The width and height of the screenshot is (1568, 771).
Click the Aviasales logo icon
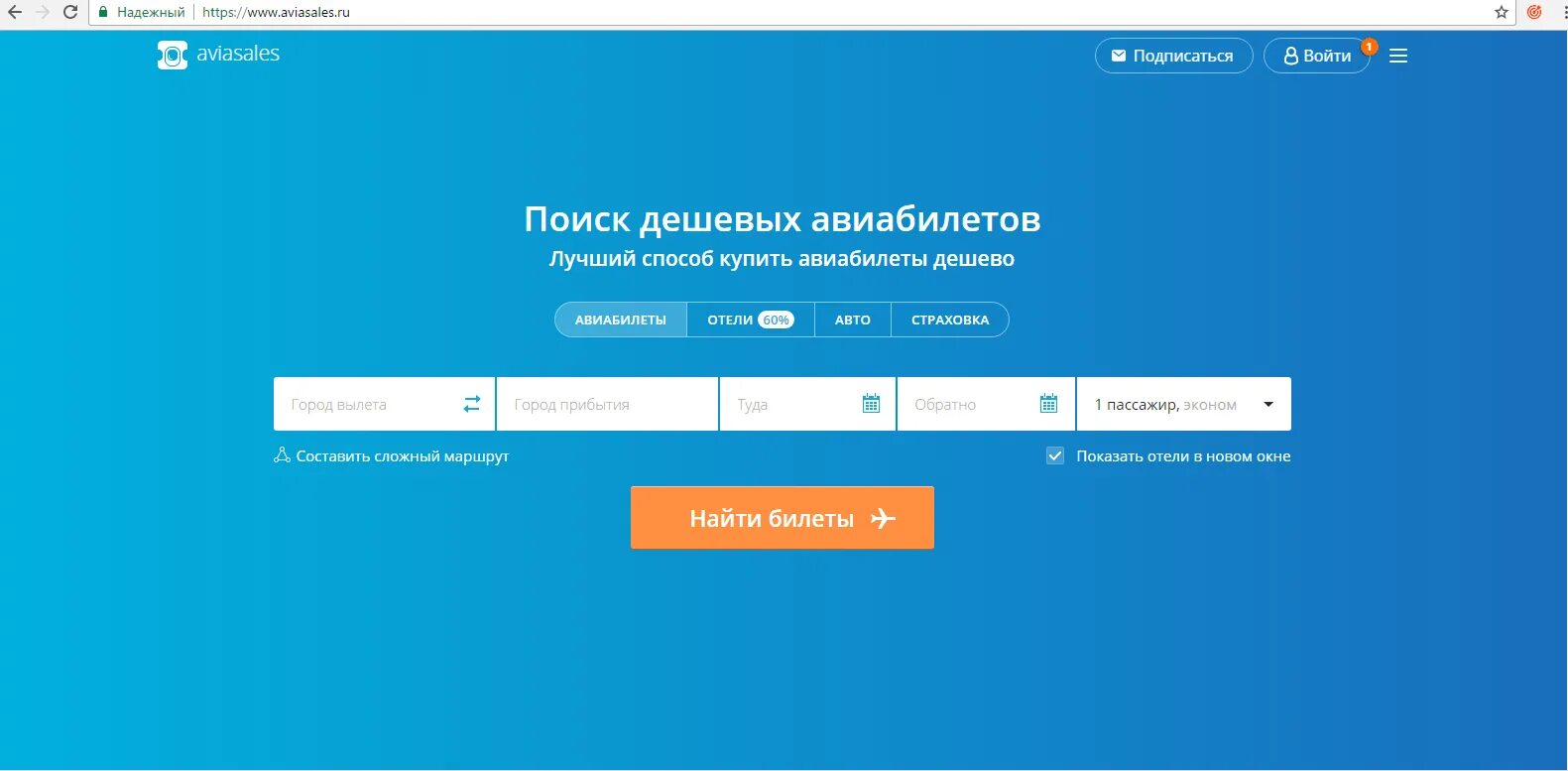coord(173,55)
